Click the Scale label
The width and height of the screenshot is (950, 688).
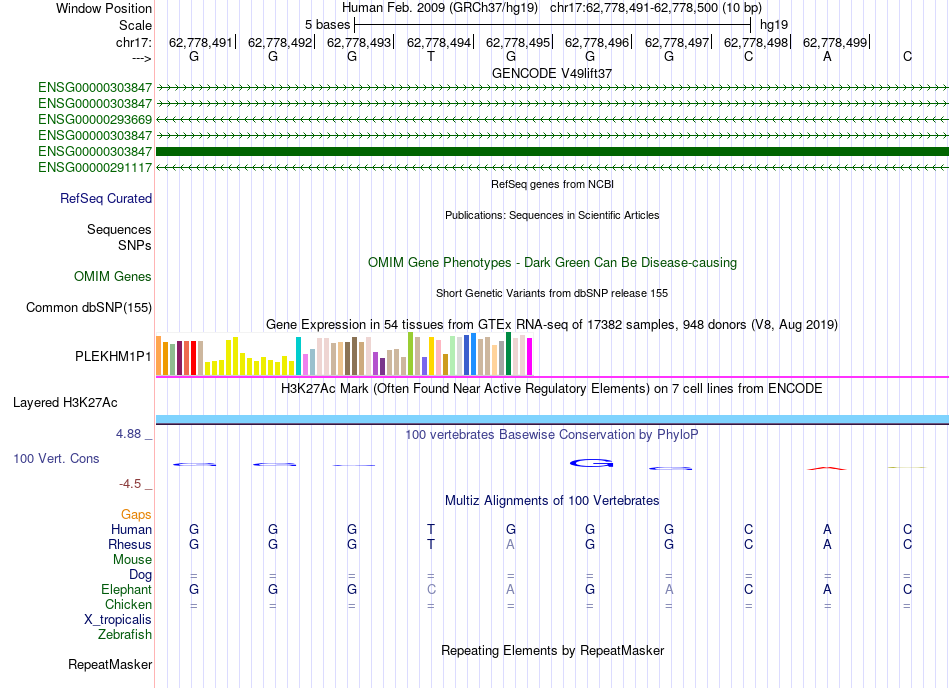point(136,25)
